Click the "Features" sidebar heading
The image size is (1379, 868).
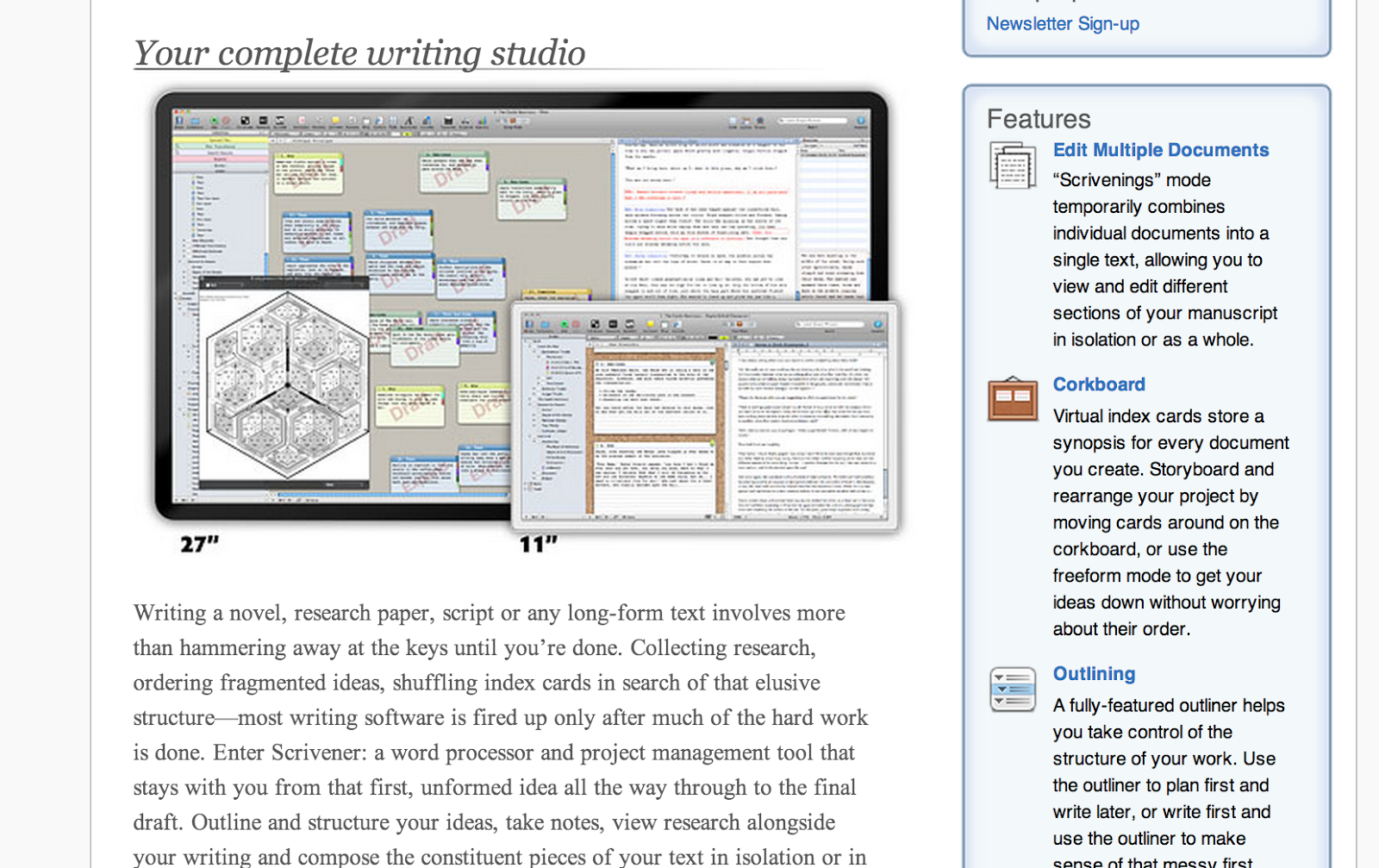[1039, 119]
